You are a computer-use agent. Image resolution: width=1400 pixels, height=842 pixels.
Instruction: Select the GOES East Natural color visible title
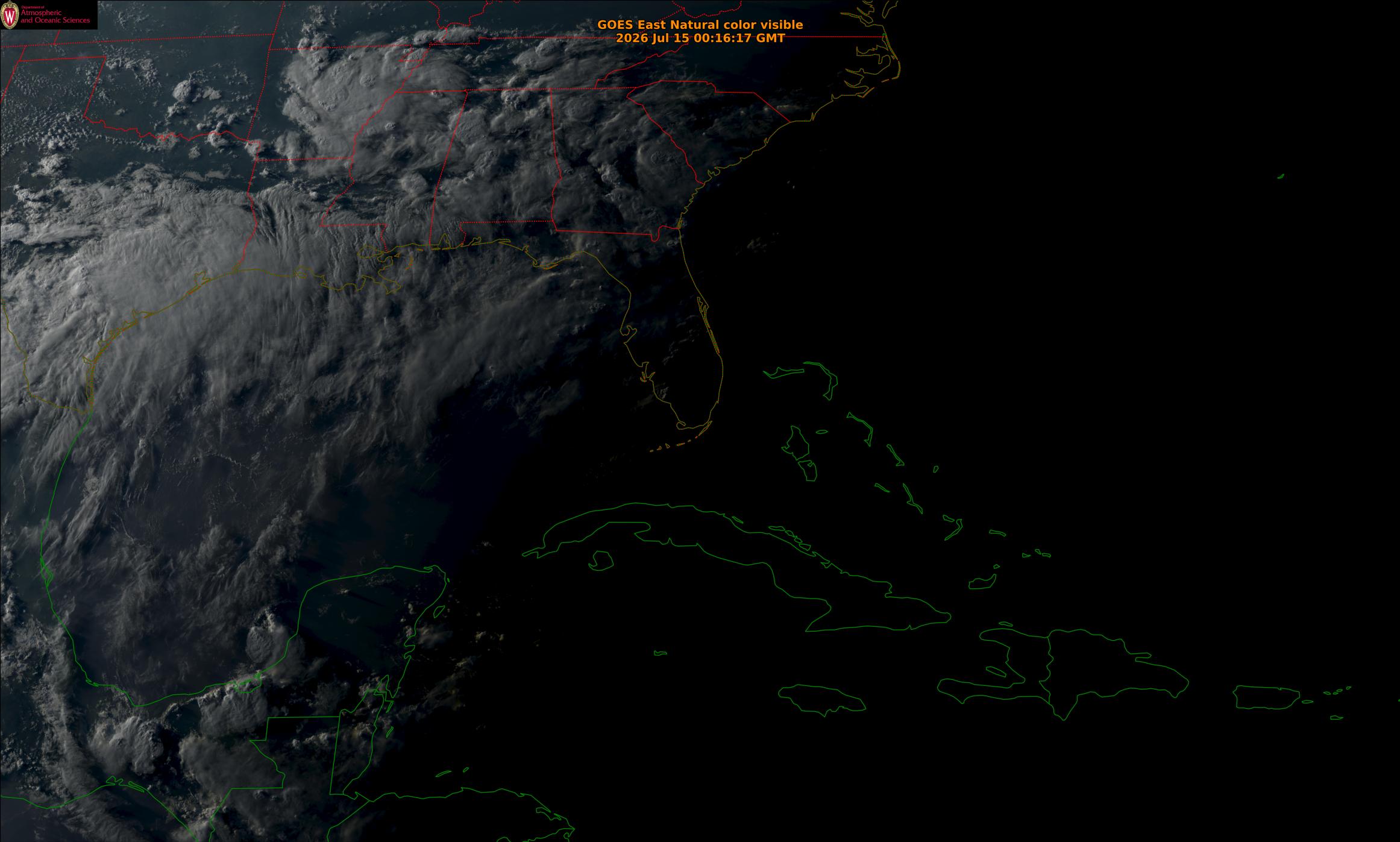pyautogui.click(x=700, y=25)
